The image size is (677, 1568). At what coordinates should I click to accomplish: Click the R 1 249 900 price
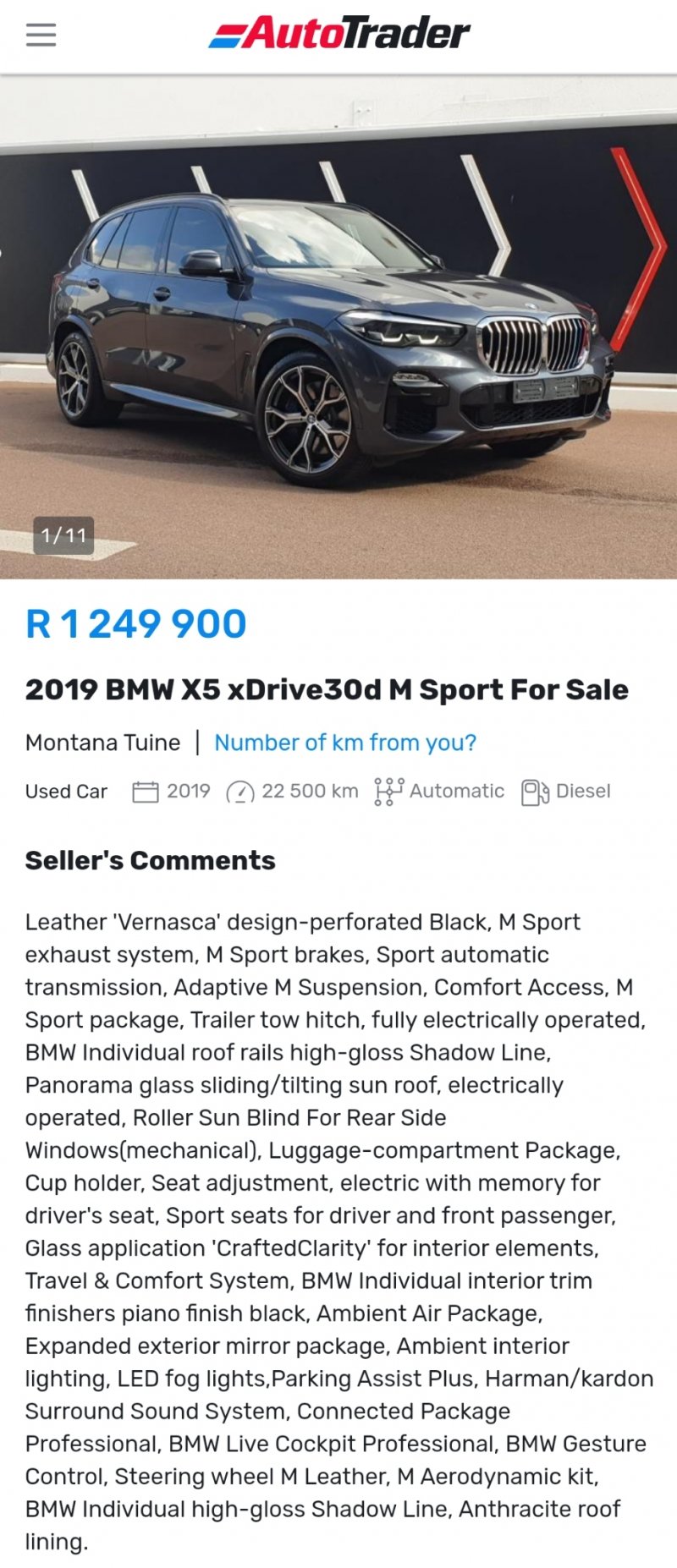136,624
